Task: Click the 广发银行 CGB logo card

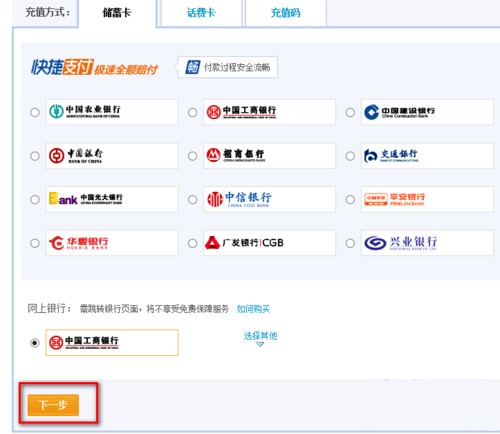Action: 269,243
